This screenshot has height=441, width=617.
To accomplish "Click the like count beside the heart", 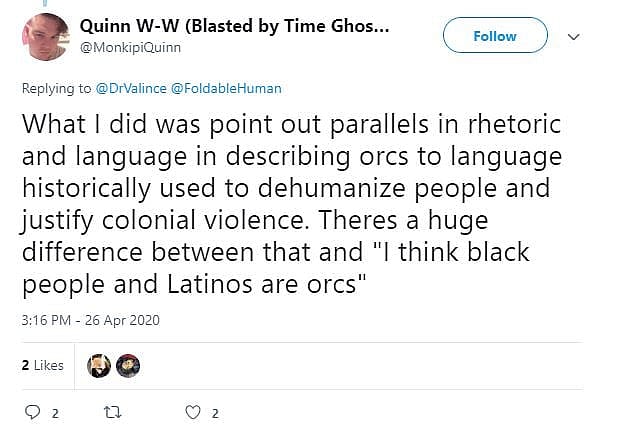I will click(x=215, y=412).
